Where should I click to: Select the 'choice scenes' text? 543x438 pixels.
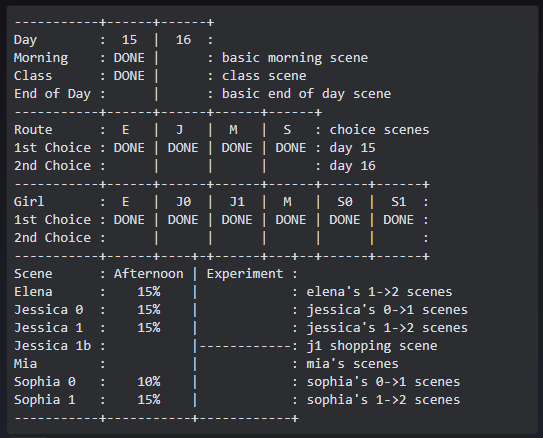point(379,130)
